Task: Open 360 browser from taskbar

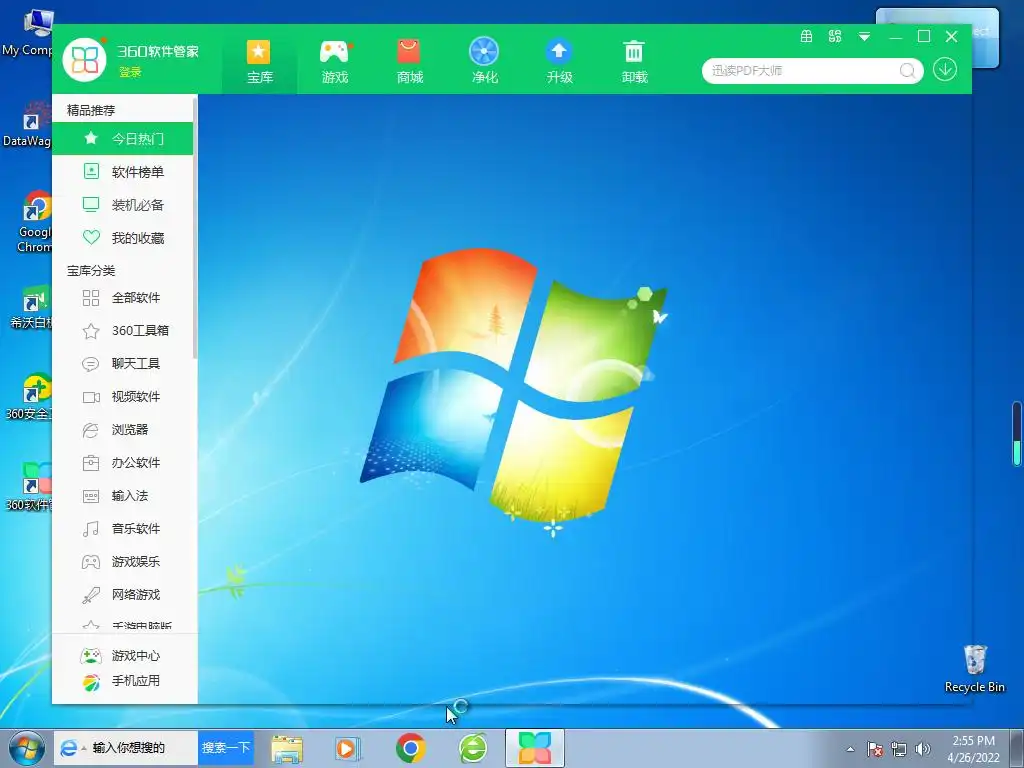Action: (x=472, y=748)
